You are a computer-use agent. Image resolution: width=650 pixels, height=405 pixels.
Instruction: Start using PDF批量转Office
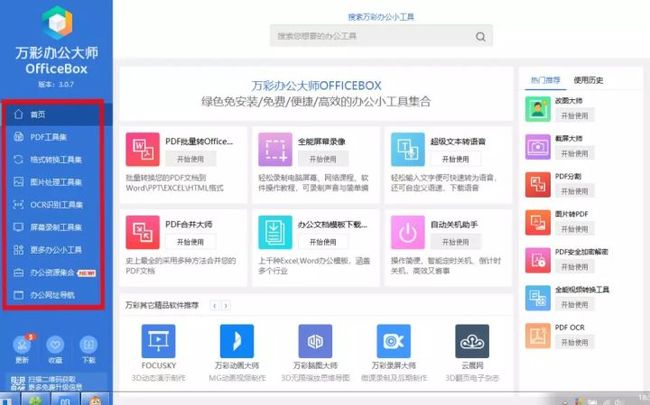coord(190,159)
